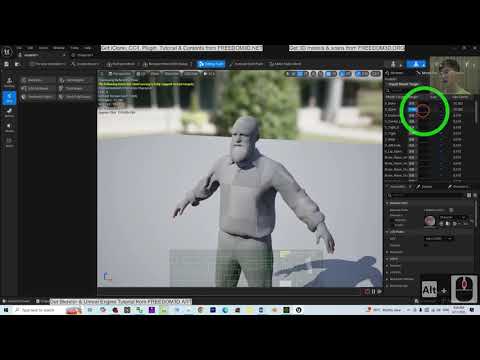Screen dimensions: 480x360
Task: Open the playback speed dropdown in viewport
Action: 209,74
